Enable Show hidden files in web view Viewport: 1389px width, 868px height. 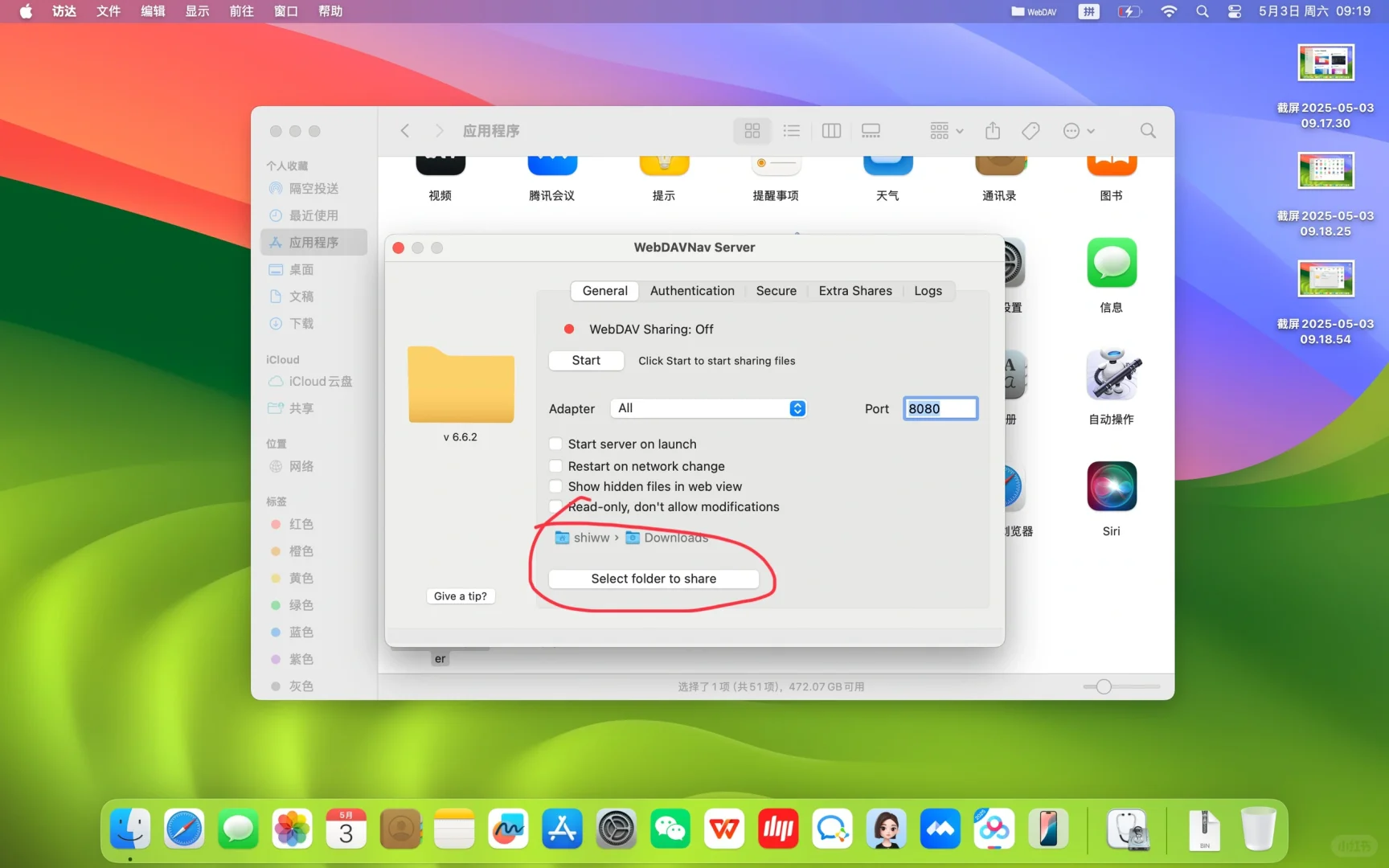[x=555, y=486]
